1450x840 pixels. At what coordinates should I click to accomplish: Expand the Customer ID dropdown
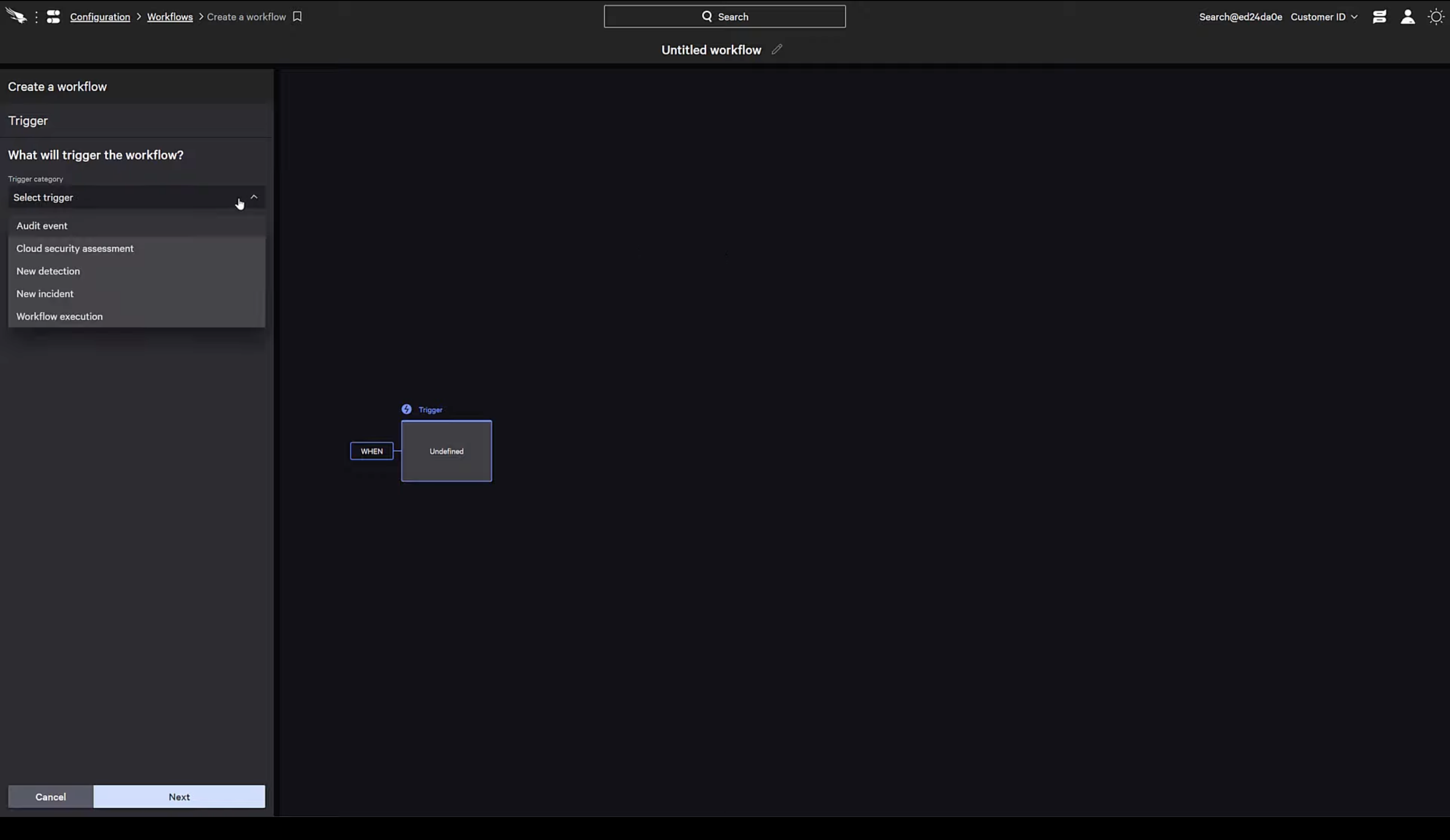[x=1323, y=17]
